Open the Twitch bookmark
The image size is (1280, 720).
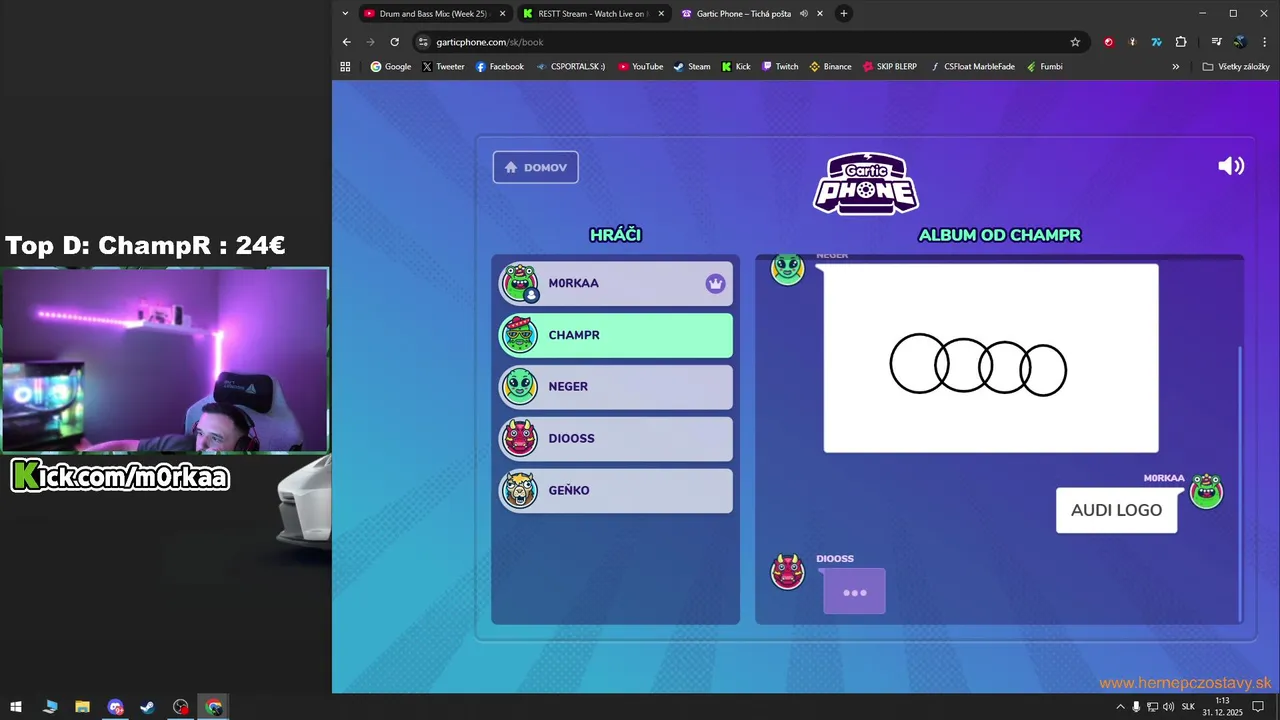click(780, 67)
